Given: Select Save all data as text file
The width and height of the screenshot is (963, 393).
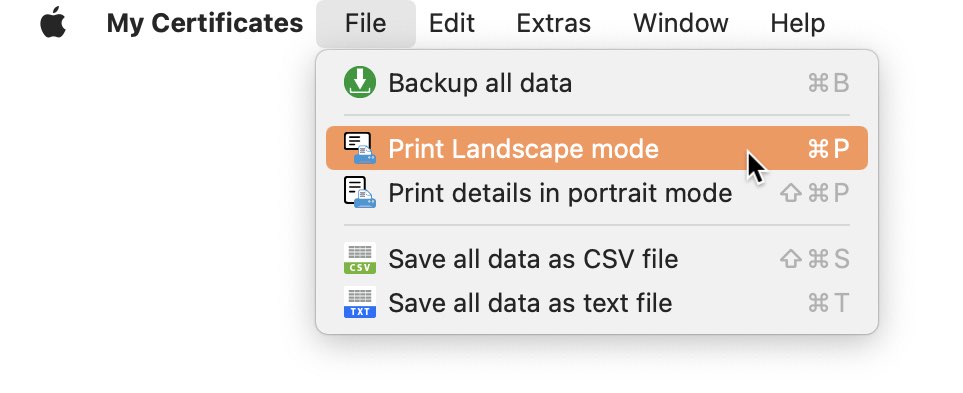Looking at the screenshot, I should pyautogui.click(x=597, y=303).
